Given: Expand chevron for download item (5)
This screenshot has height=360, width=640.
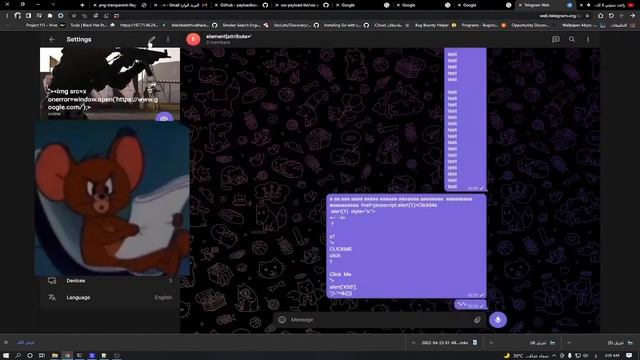Looking at the screenshot, I should coord(569,342).
